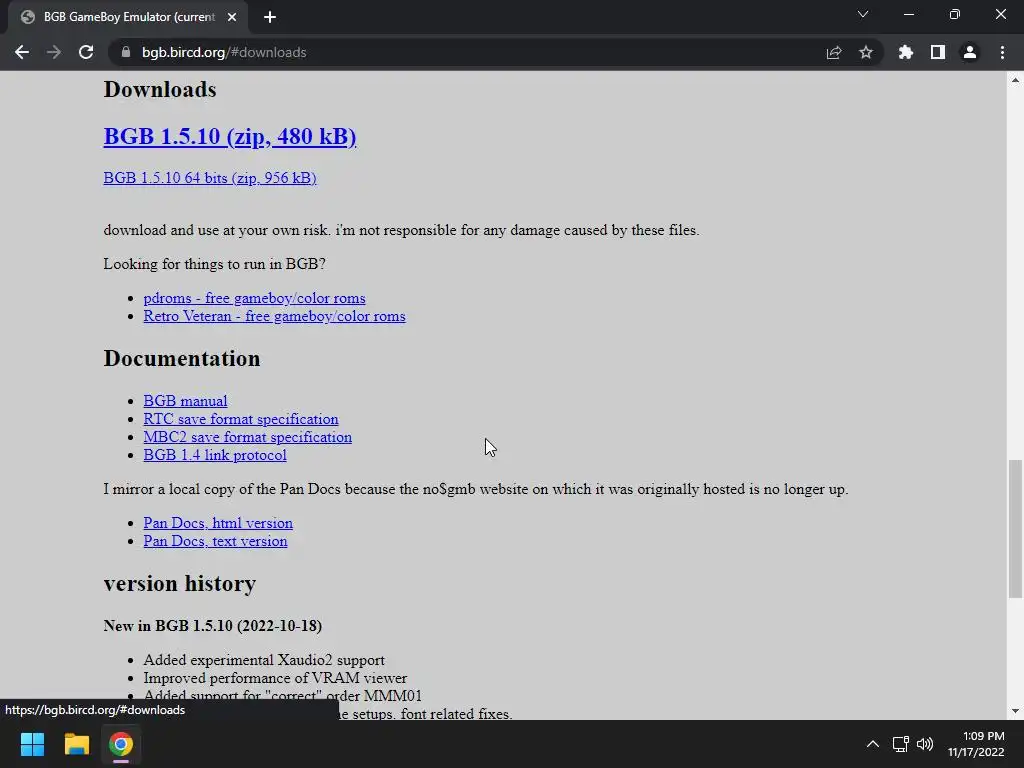
Task: Open the Windows Start menu
Action: 32,744
